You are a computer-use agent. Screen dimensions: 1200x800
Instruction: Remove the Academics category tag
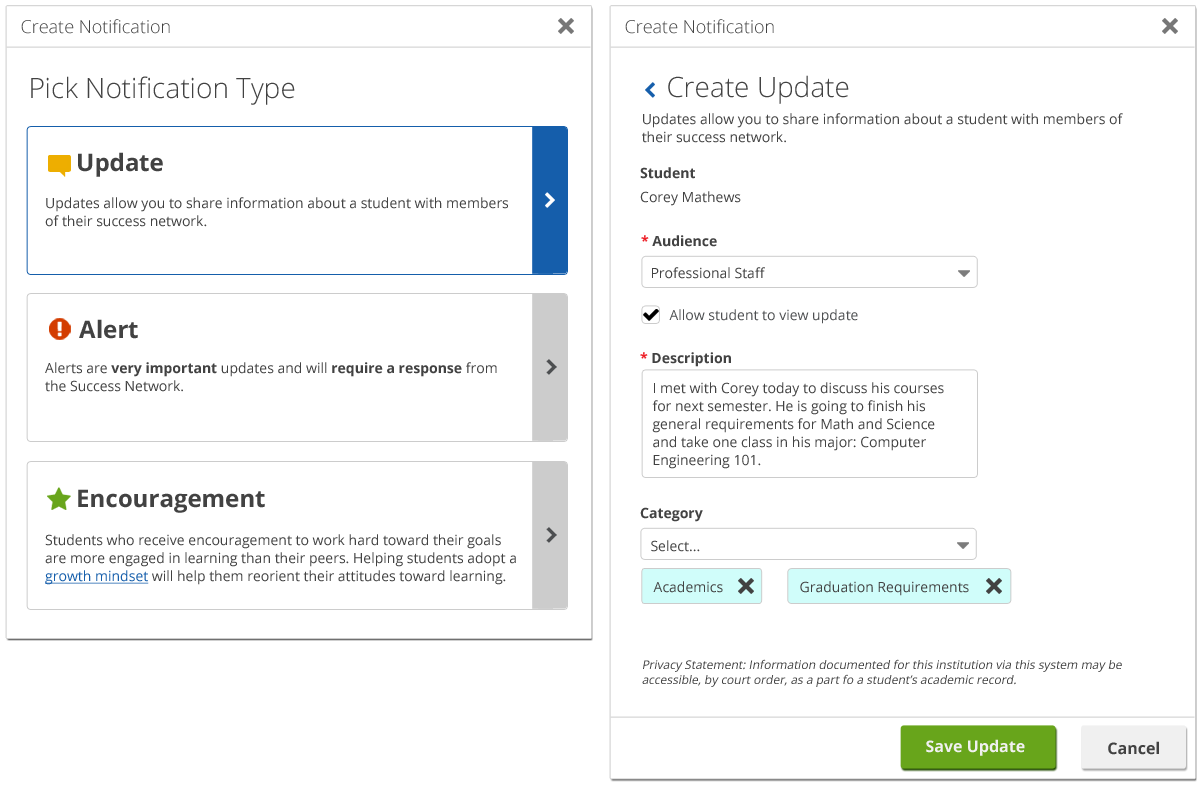(745, 586)
